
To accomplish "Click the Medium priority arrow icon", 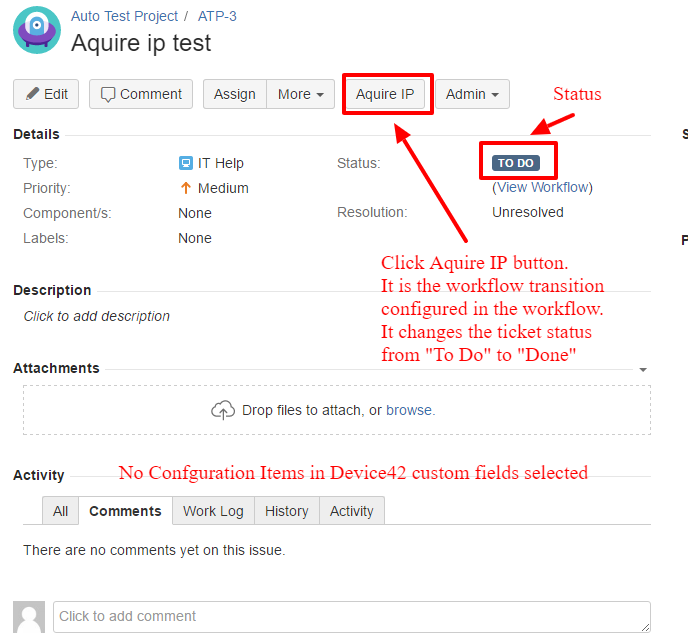I will coord(185,188).
